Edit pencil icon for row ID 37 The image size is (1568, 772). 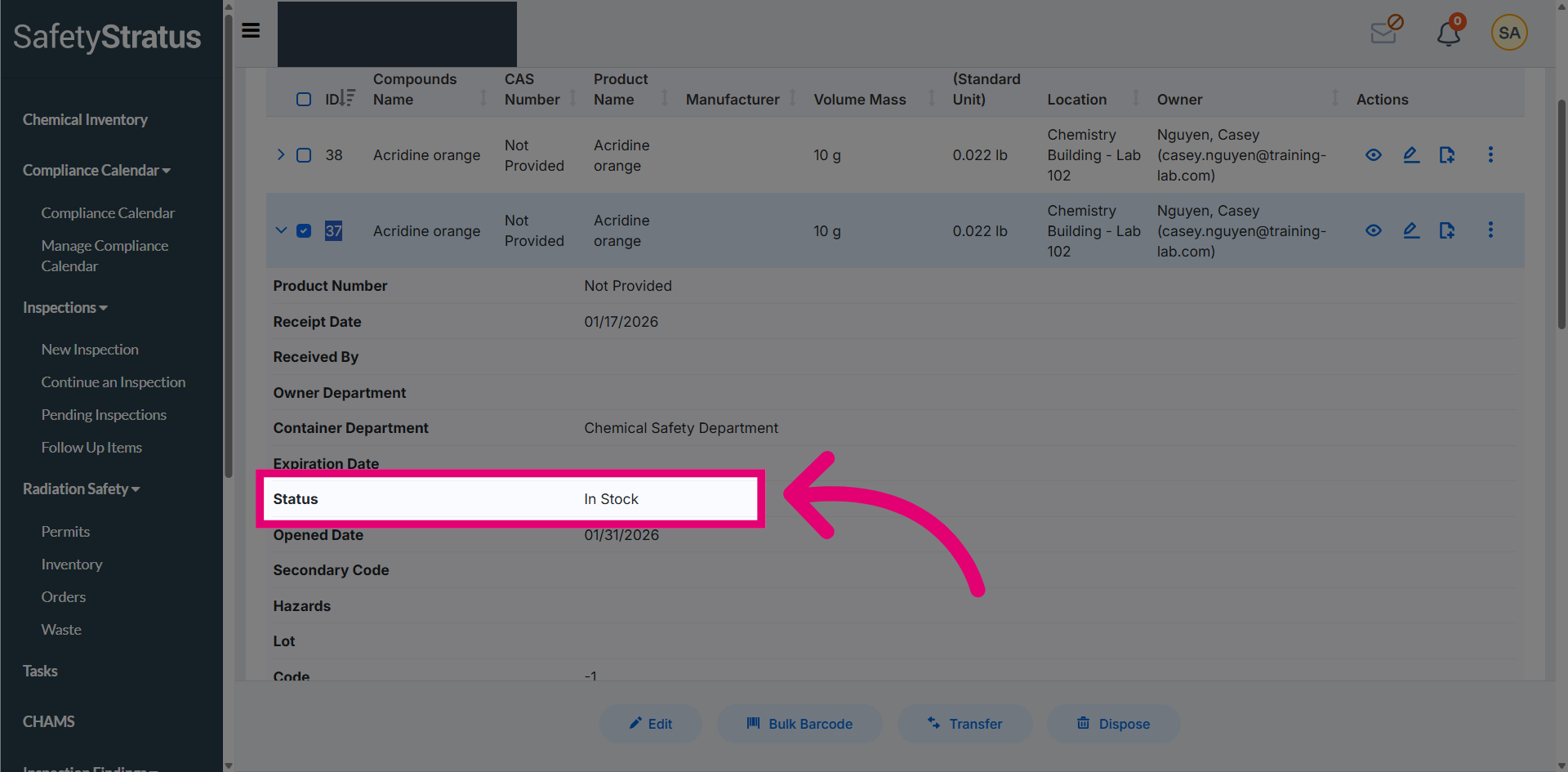click(x=1411, y=230)
